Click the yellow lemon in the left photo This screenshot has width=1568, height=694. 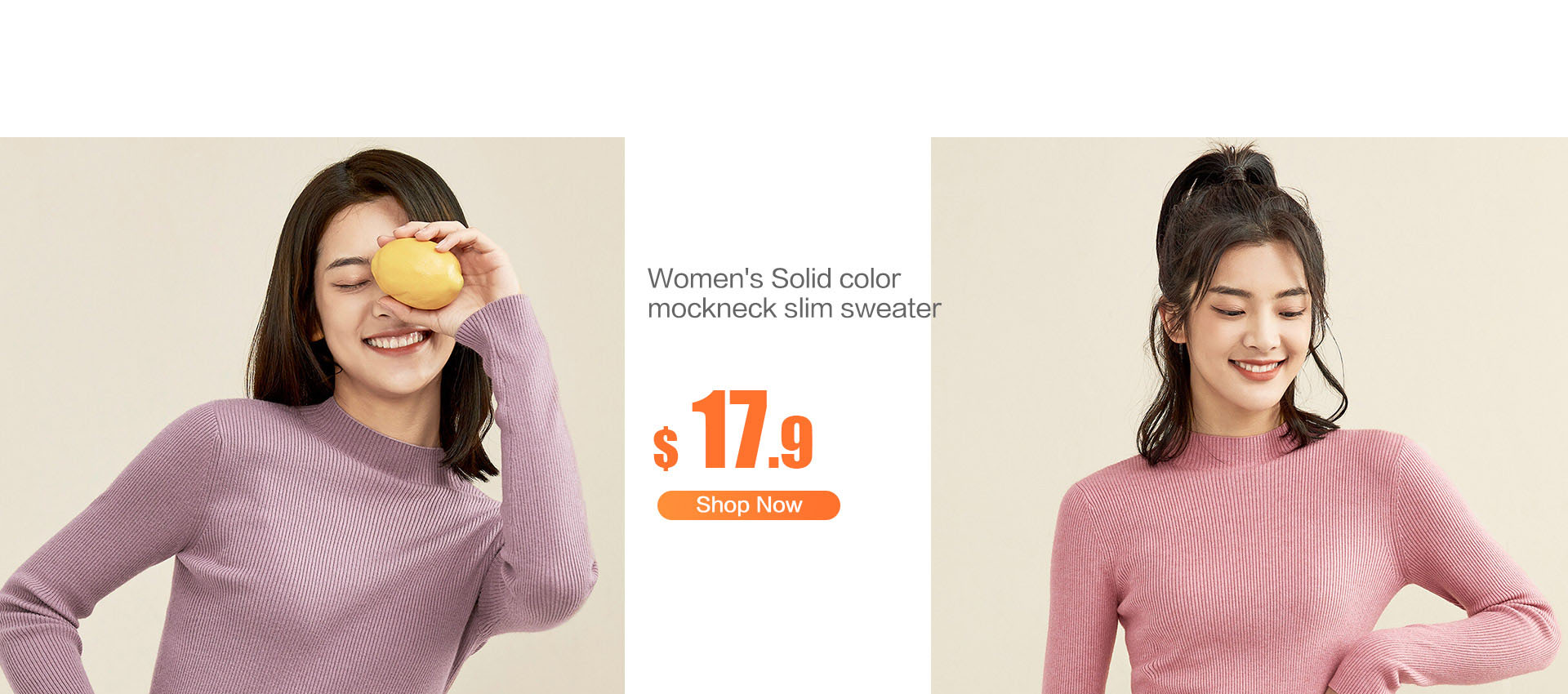pyautogui.click(x=417, y=274)
